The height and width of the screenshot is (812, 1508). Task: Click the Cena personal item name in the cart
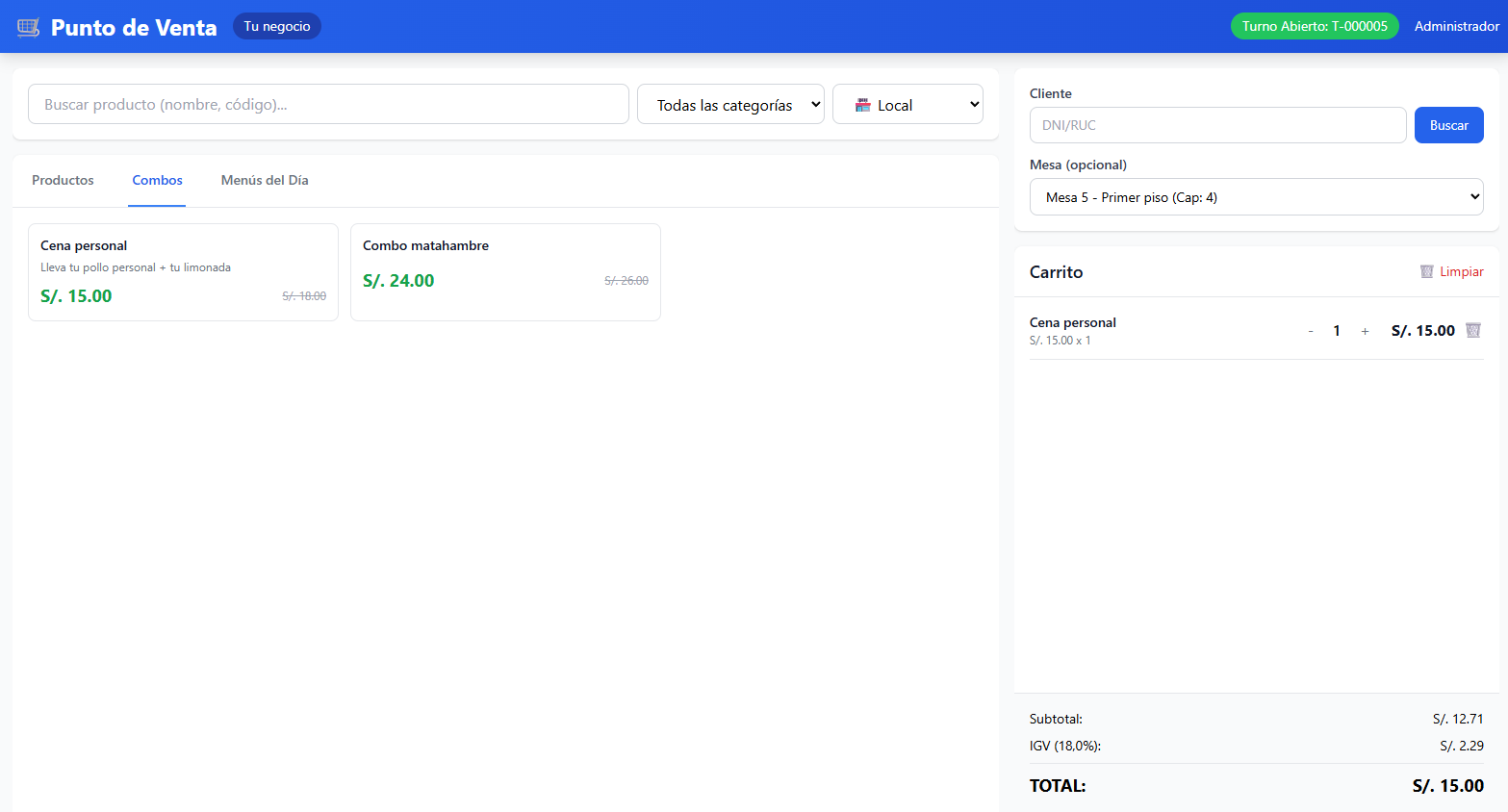pyautogui.click(x=1073, y=322)
